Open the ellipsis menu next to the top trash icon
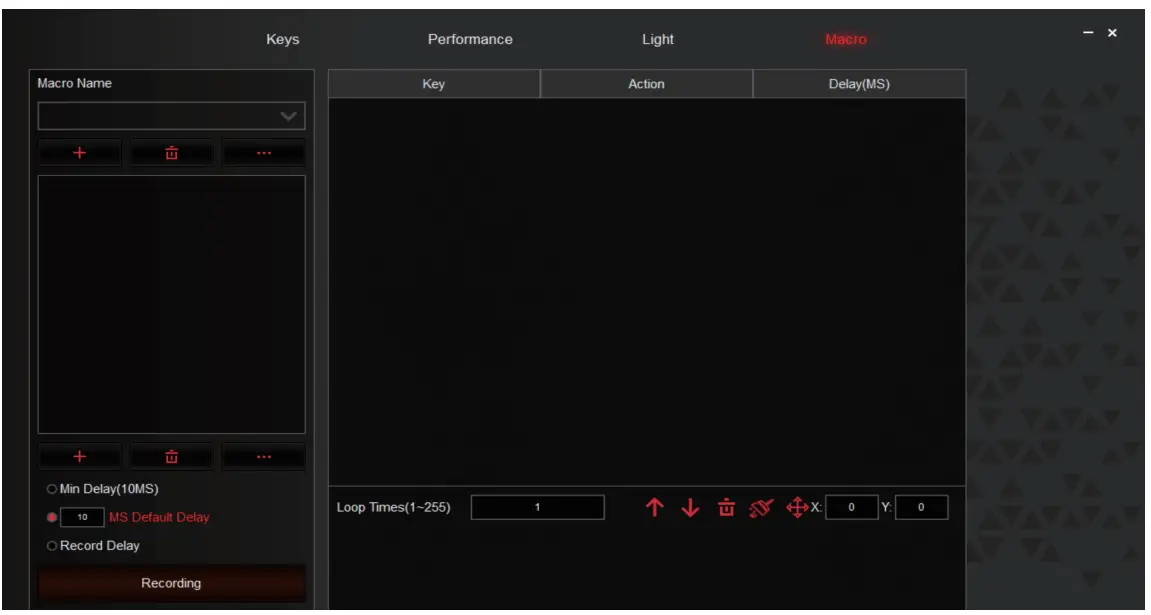 [x=262, y=151]
